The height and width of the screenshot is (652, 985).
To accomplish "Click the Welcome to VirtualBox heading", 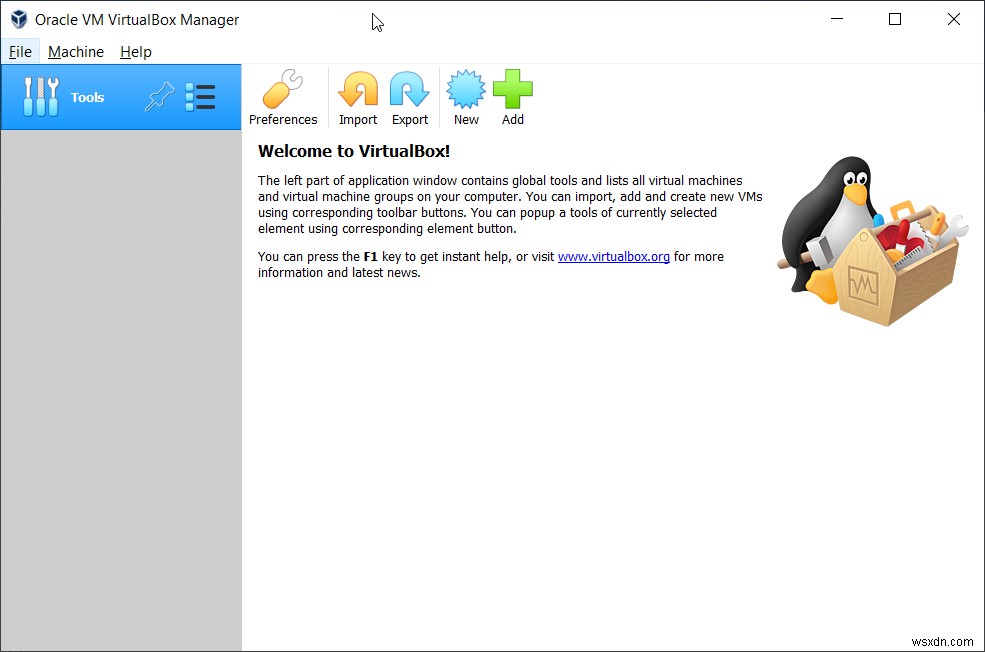I will pos(353,151).
